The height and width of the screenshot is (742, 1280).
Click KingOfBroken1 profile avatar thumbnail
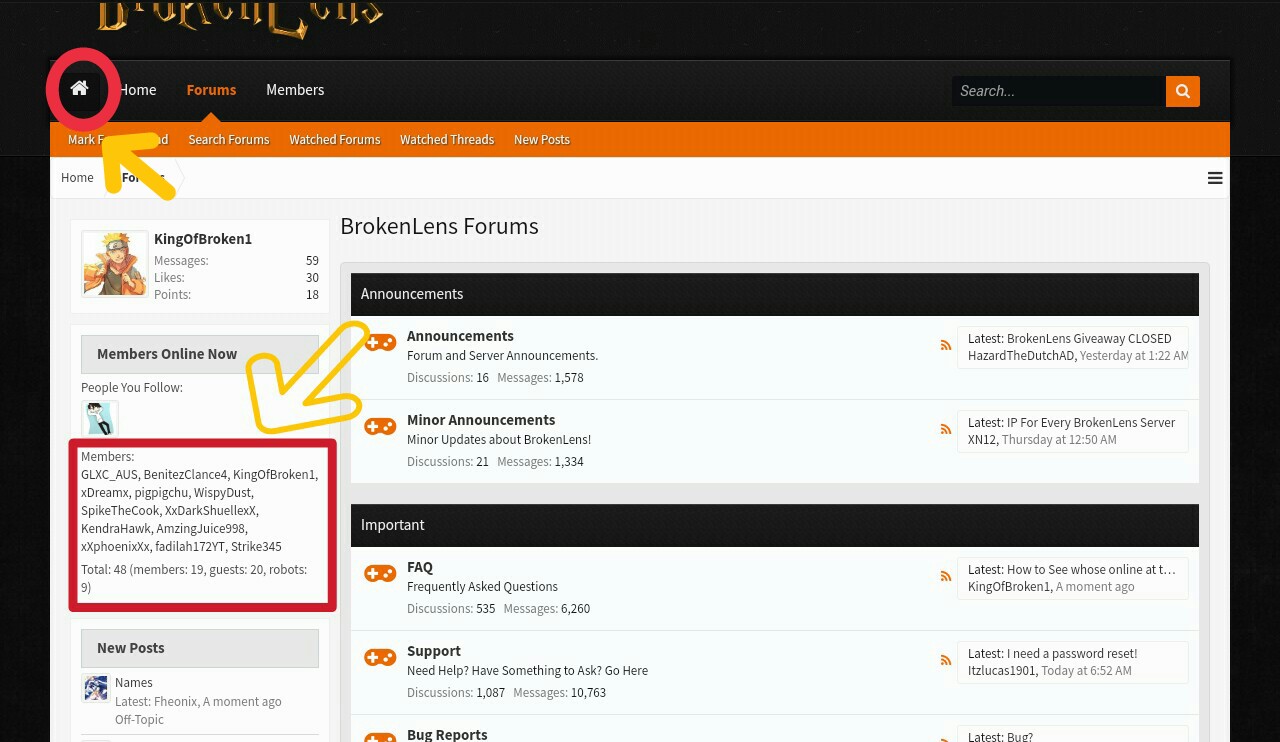pos(115,264)
